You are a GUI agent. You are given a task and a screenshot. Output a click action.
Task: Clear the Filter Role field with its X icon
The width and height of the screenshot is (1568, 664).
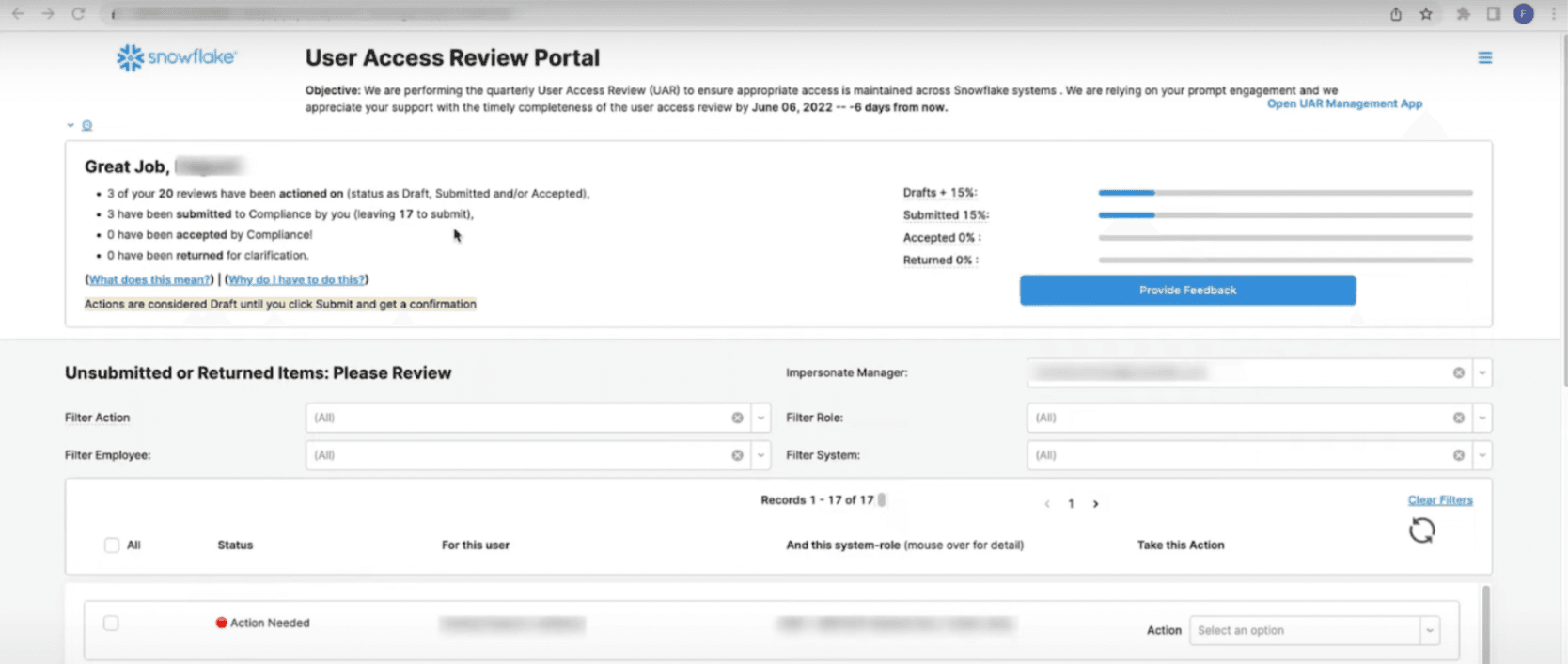coord(1458,418)
